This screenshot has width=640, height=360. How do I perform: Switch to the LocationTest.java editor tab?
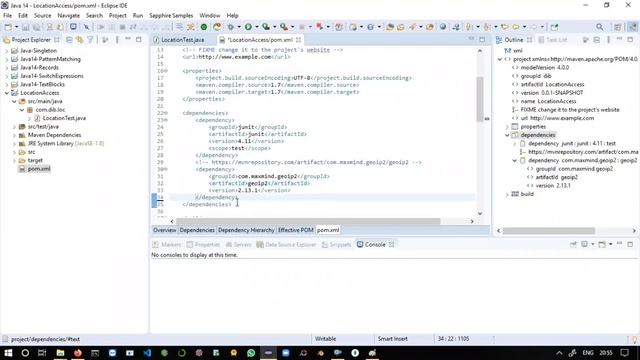coord(182,40)
